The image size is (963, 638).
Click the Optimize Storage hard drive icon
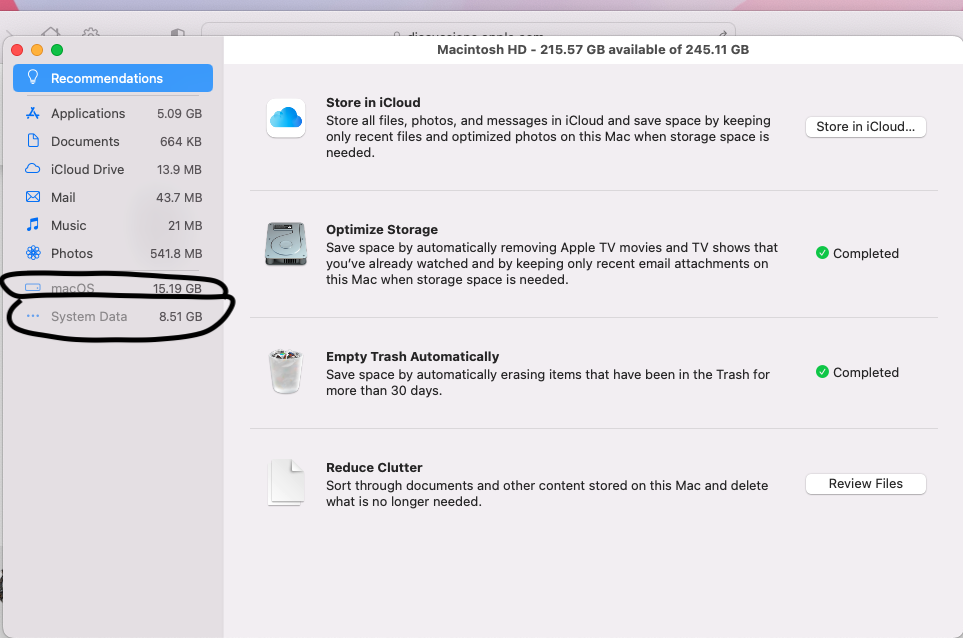tap(286, 244)
